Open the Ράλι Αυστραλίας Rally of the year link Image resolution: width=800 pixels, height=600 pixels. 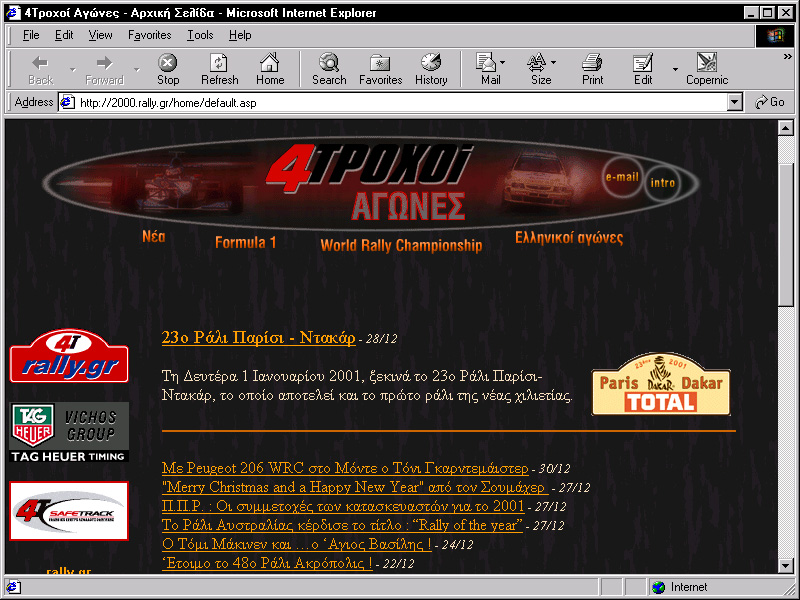[x=342, y=525]
